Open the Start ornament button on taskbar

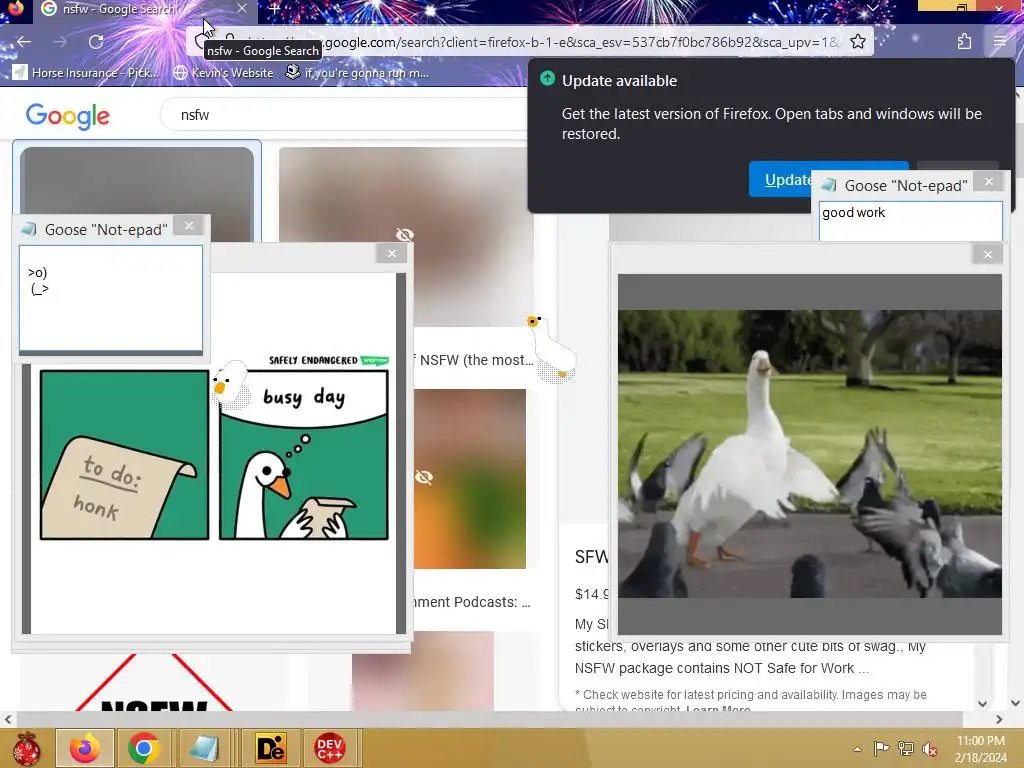[26, 748]
